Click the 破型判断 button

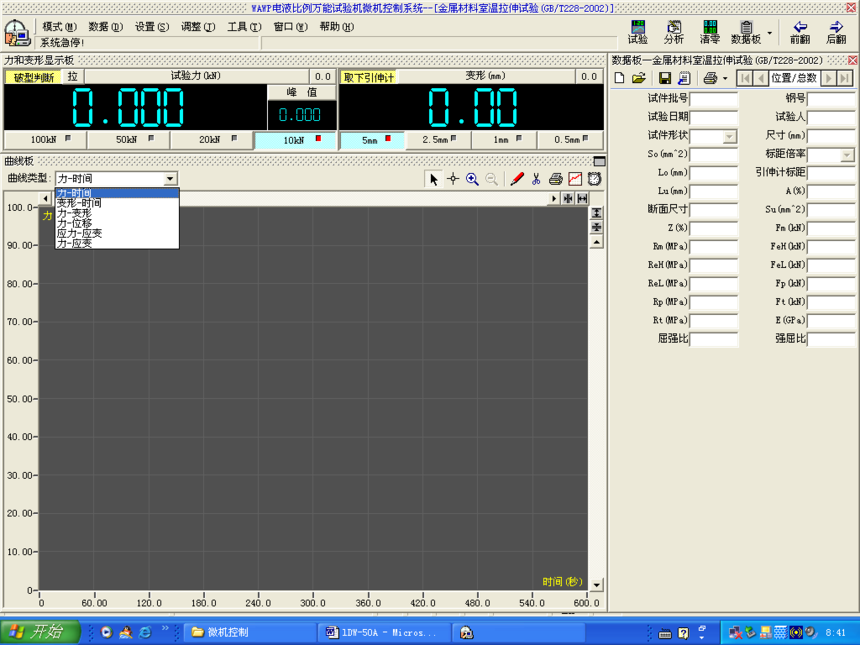coord(33,77)
